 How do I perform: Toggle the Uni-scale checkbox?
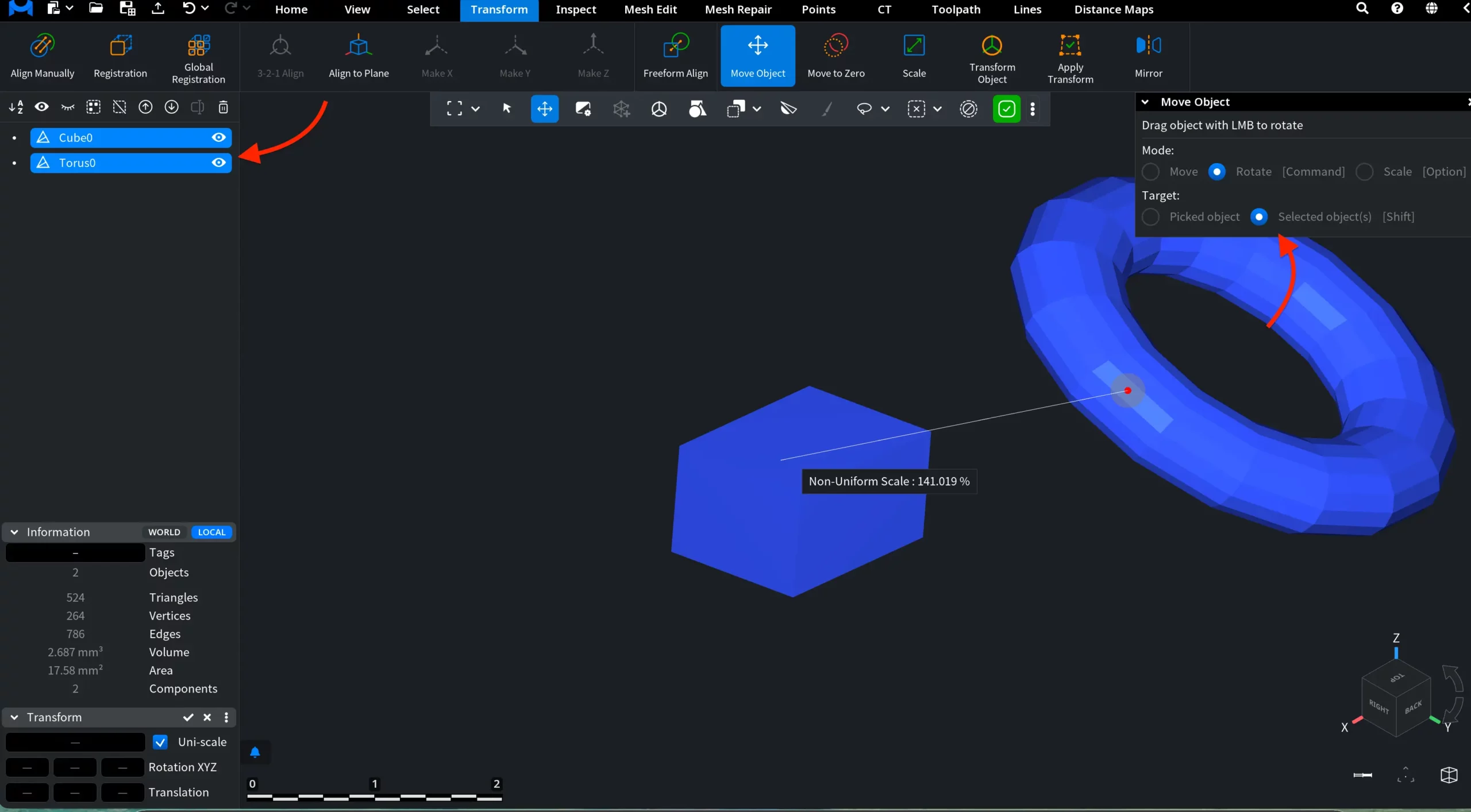pyautogui.click(x=160, y=742)
